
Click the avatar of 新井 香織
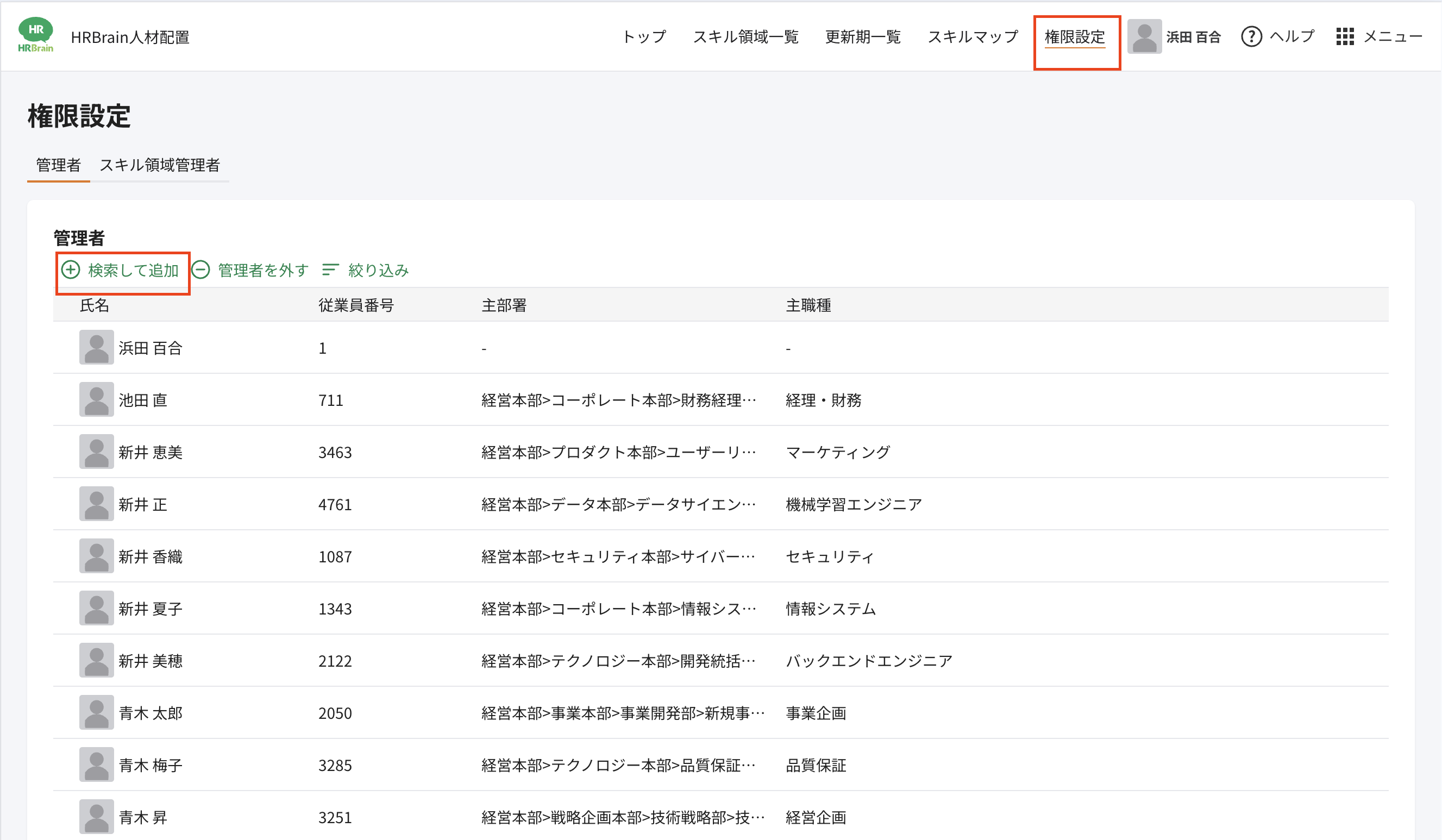[96, 556]
